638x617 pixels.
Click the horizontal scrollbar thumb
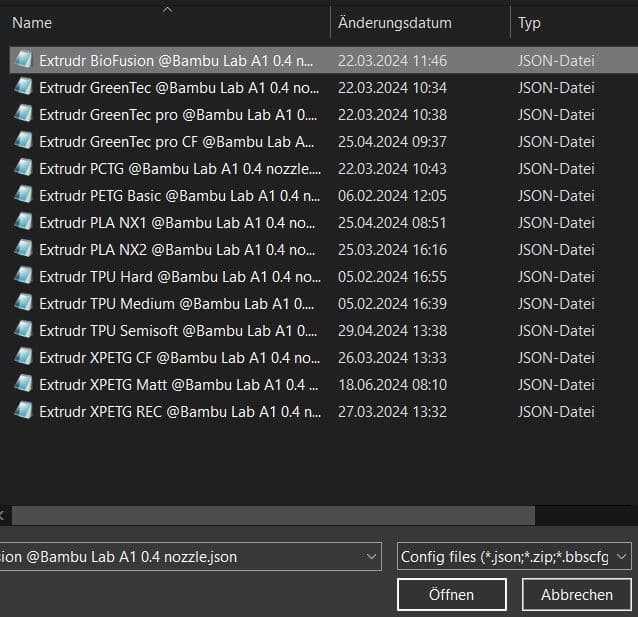point(273,516)
